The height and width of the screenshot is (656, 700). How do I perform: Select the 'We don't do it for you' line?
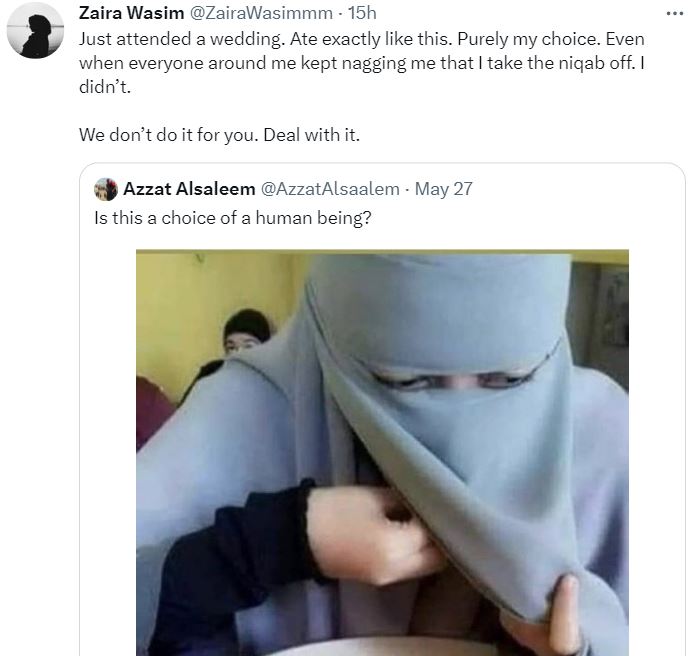tap(219, 134)
